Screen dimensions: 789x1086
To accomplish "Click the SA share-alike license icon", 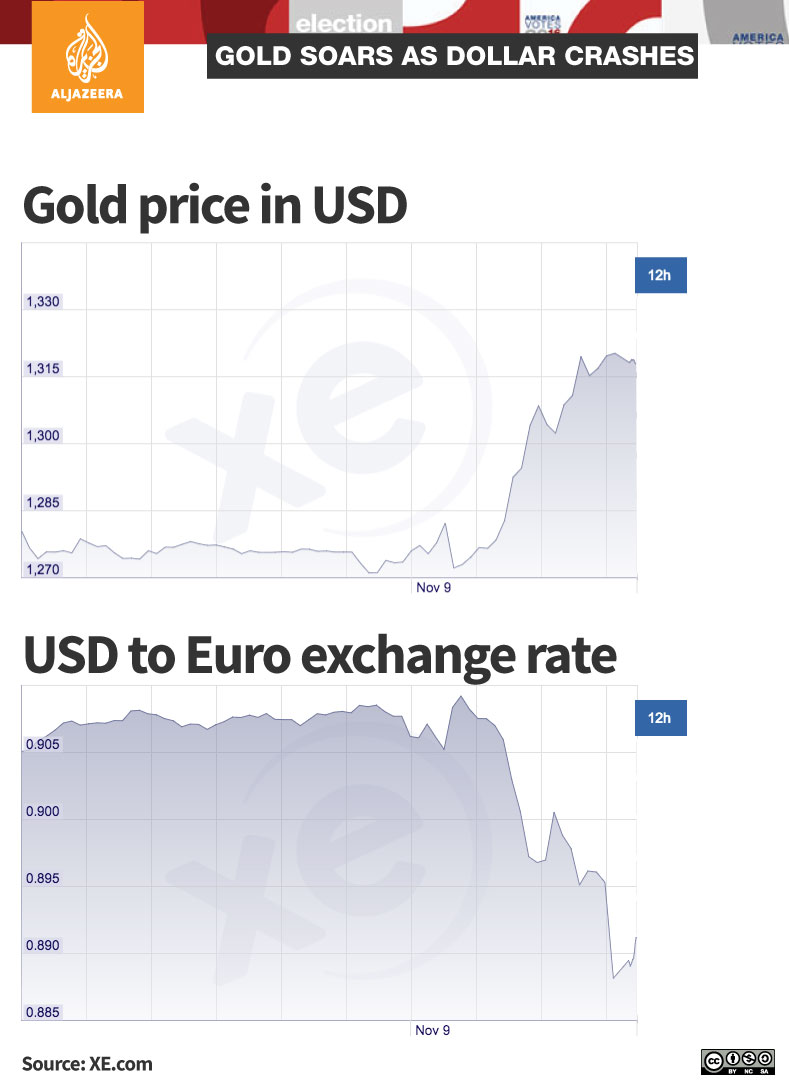I will pos(765,1056).
